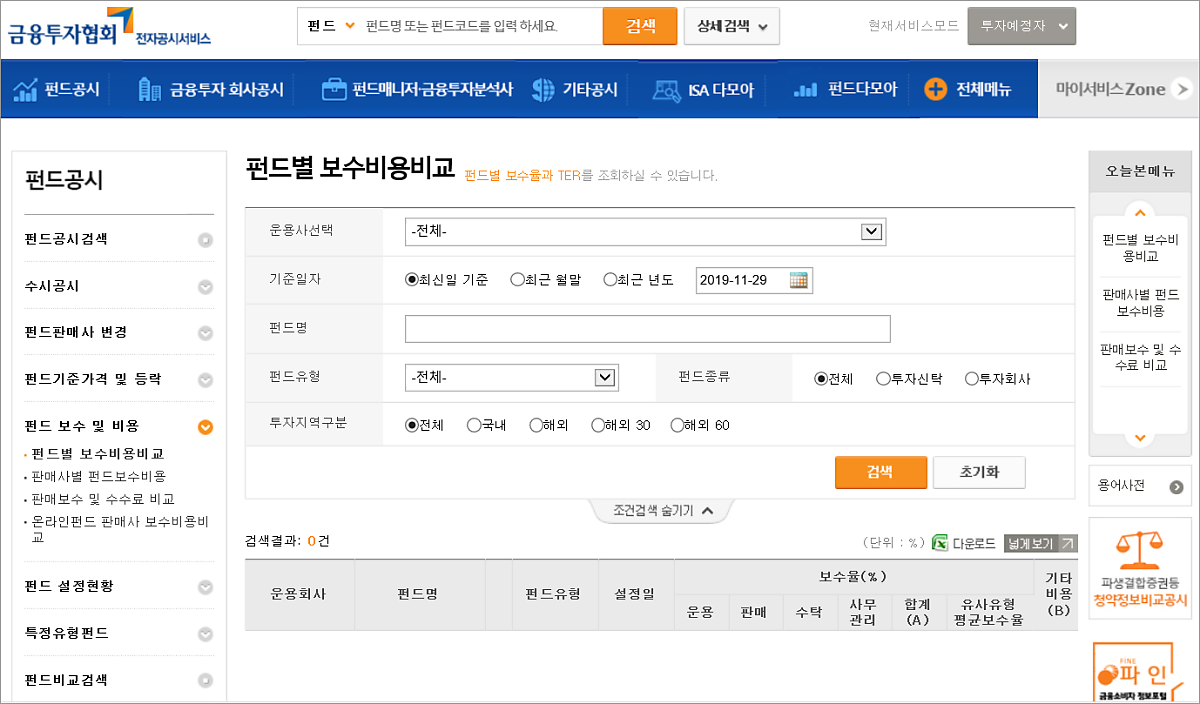
Task: Click the orange 검색 button in form
Action: (880, 472)
